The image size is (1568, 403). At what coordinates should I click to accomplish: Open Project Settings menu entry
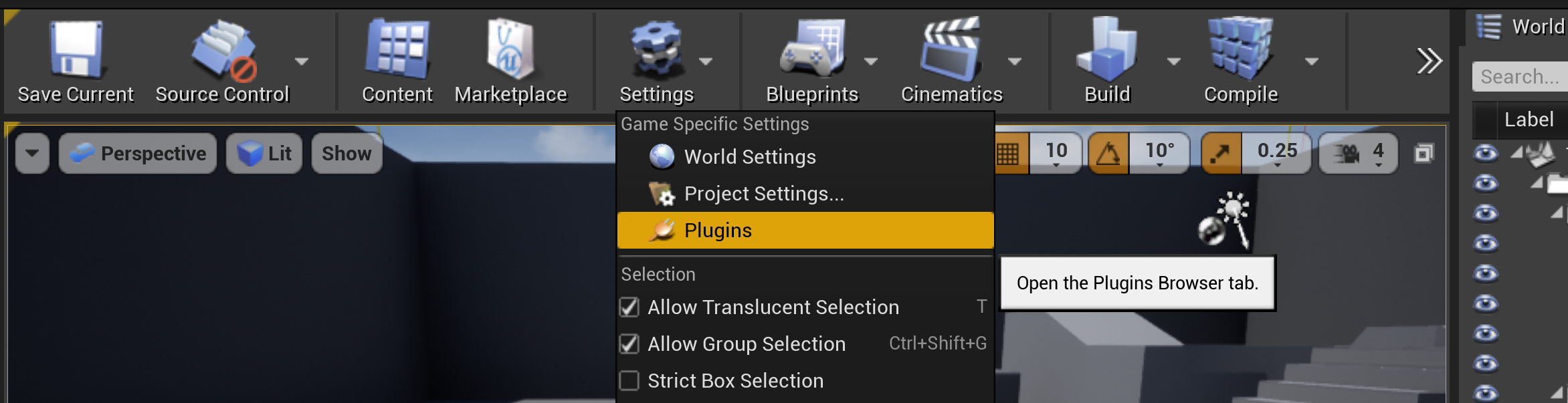click(x=764, y=194)
